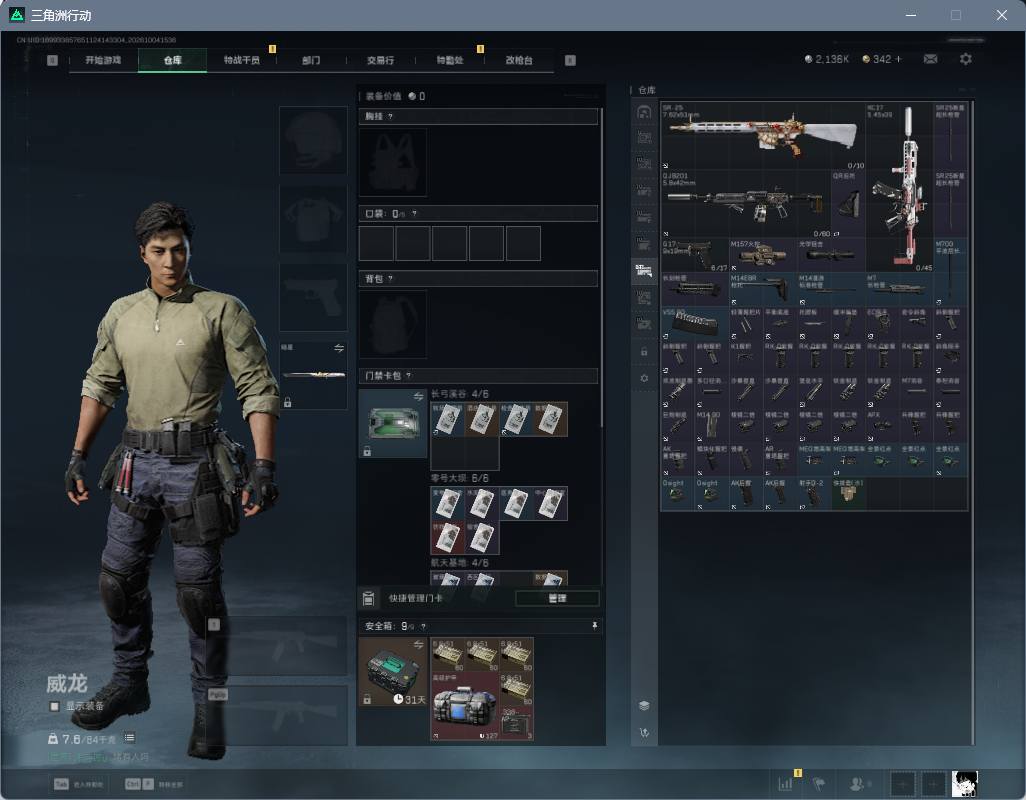Click the padlock icon in warehouse sidebar

point(644,352)
